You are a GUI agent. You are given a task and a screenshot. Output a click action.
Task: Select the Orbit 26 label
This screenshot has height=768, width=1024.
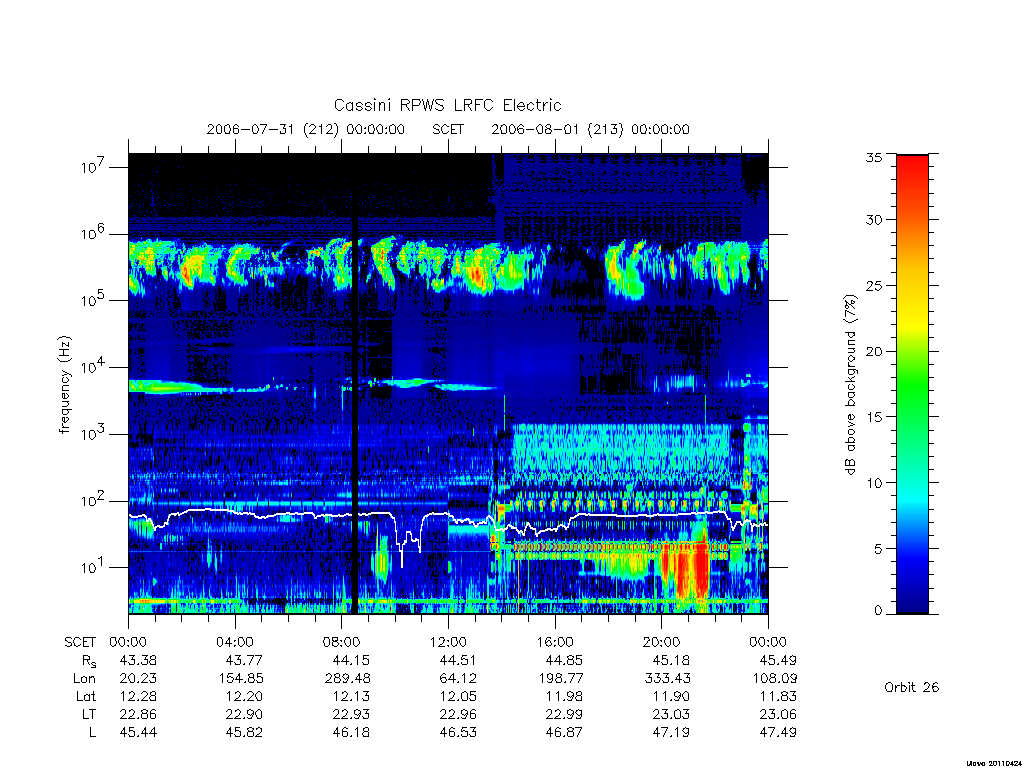click(912, 688)
